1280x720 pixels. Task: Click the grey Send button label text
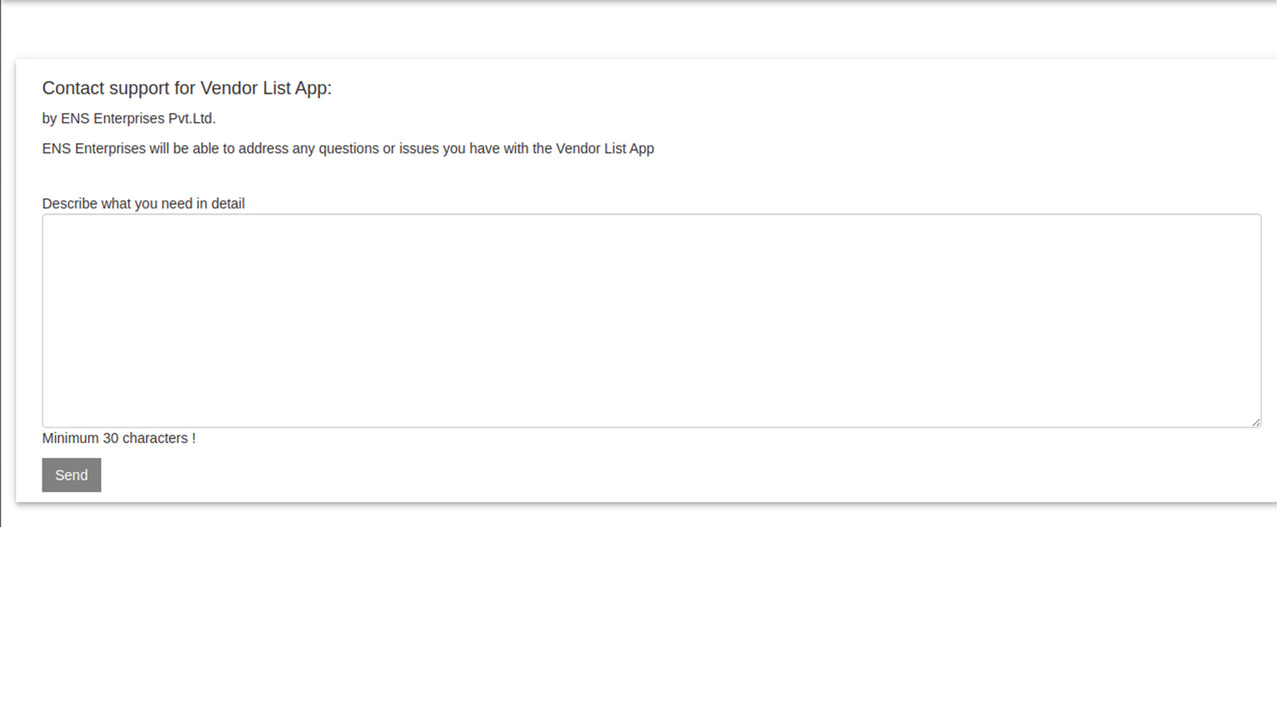(x=71, y=474)
